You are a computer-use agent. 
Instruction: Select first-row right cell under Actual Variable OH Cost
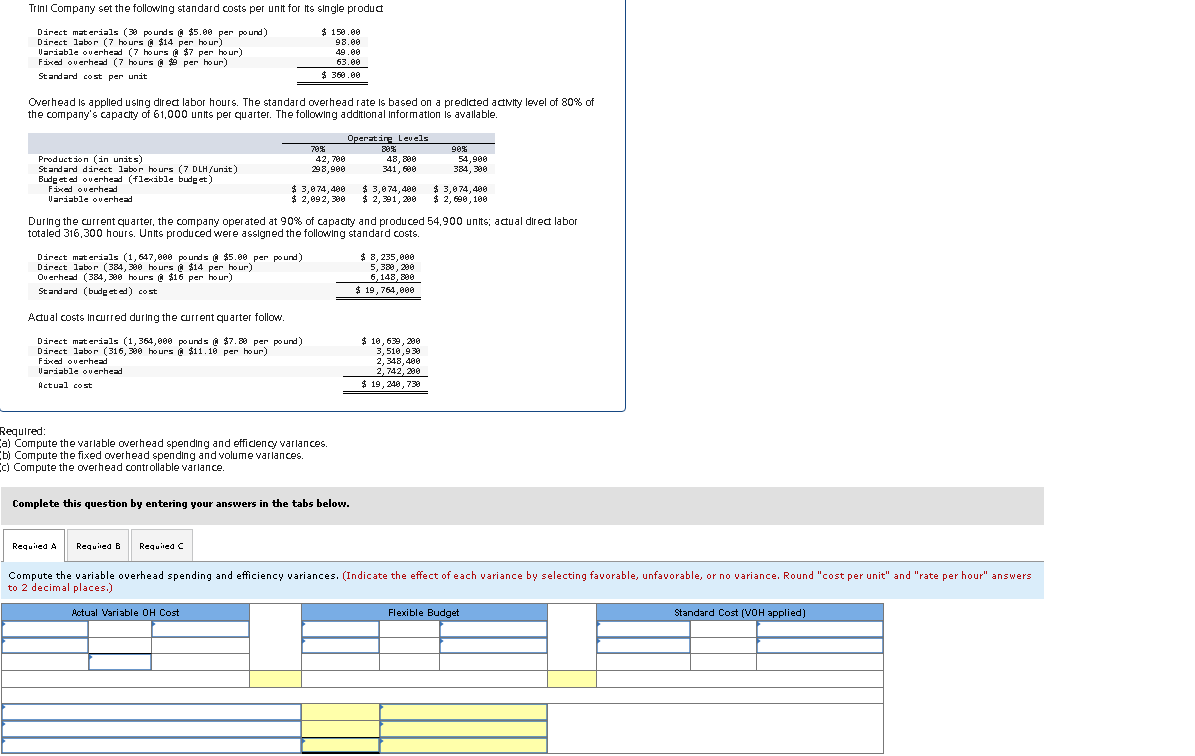pyautogui.click(x=200, y=629)
